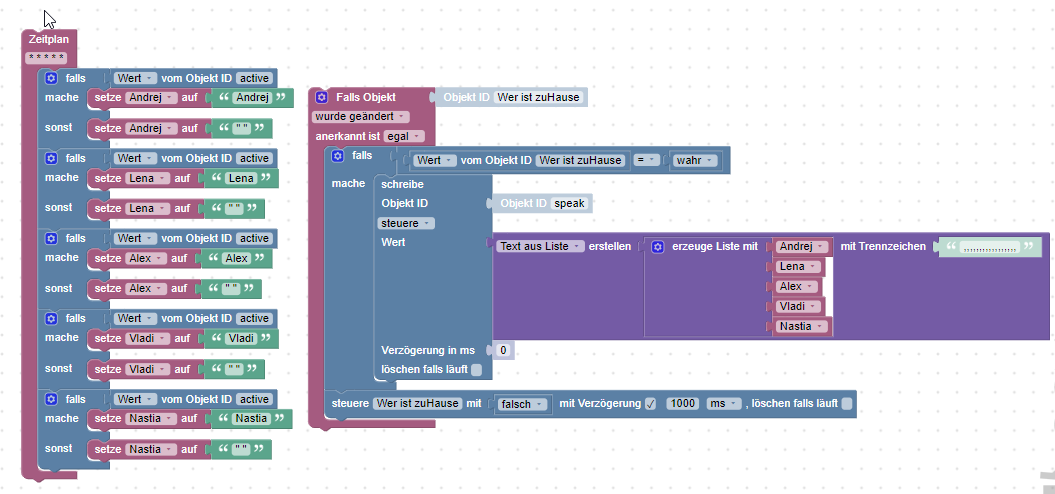This screenshot has height=494, width=1055.
Task: Open the Vladi variable dropdown in the list block
Action: [799, 307]
